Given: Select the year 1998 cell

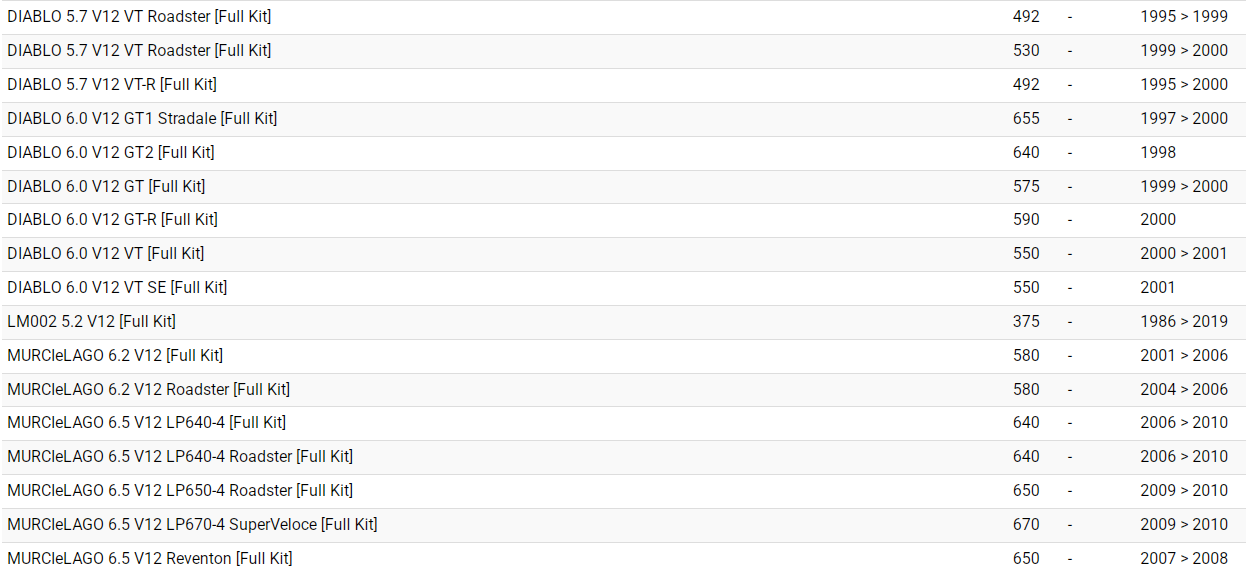Looking at the screenshot, I should (1158, 153).
